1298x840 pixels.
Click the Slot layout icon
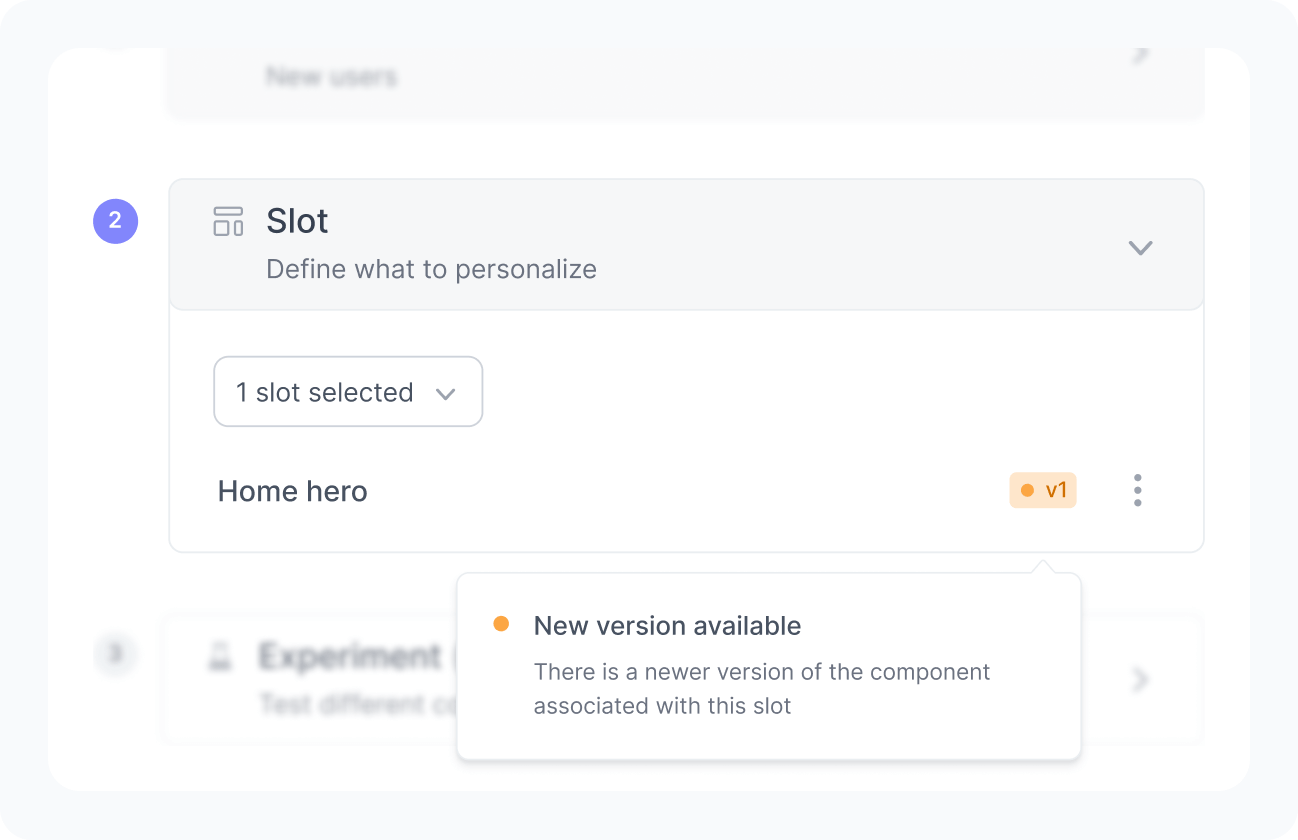(229, 221)
